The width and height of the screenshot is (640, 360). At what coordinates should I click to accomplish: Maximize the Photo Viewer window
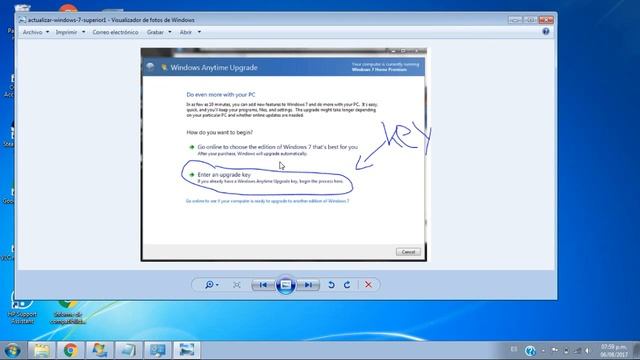pyautogui.click(x=531, y=20)
